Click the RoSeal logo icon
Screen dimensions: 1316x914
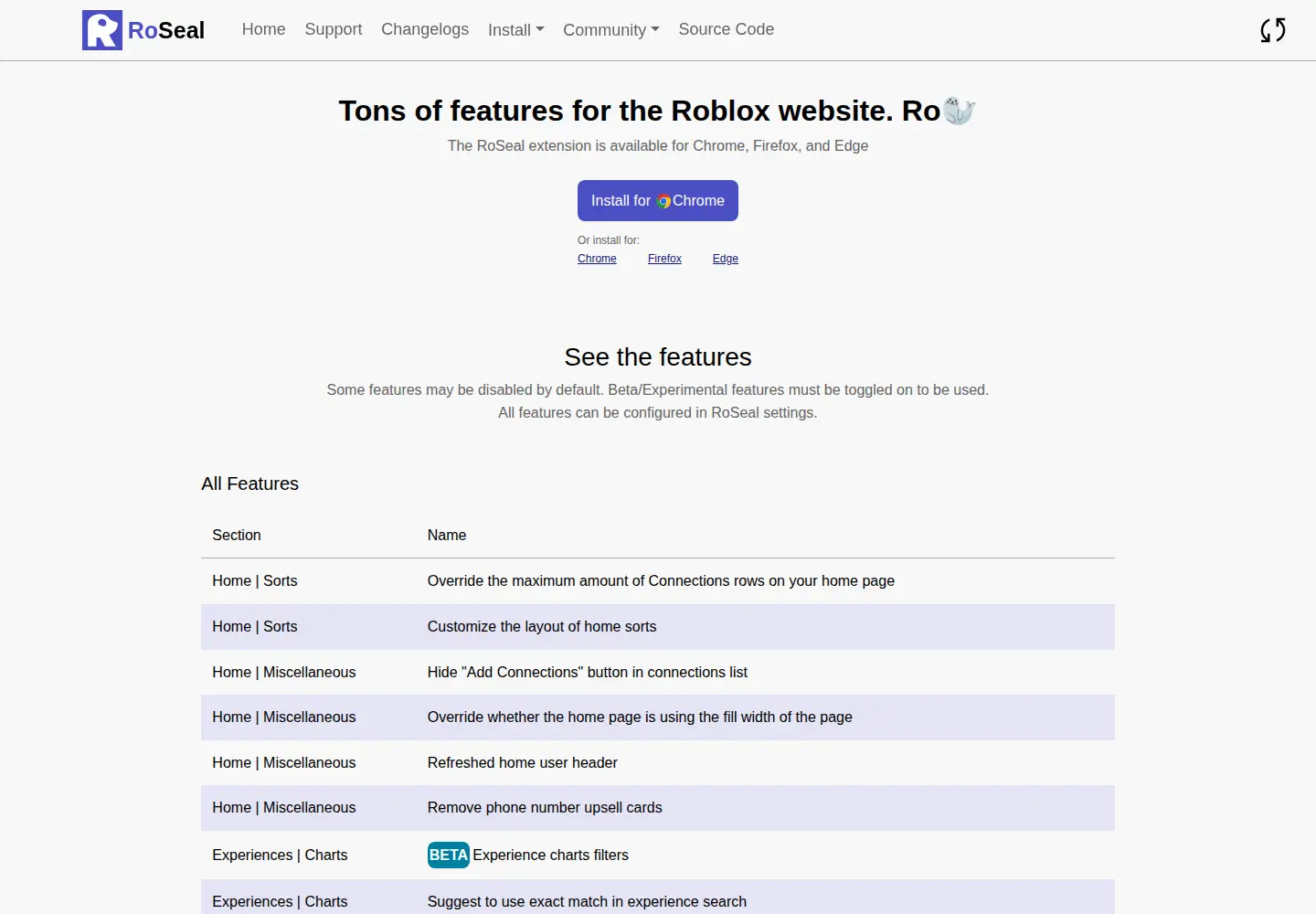pyautogui.click(x=102, y=30)
